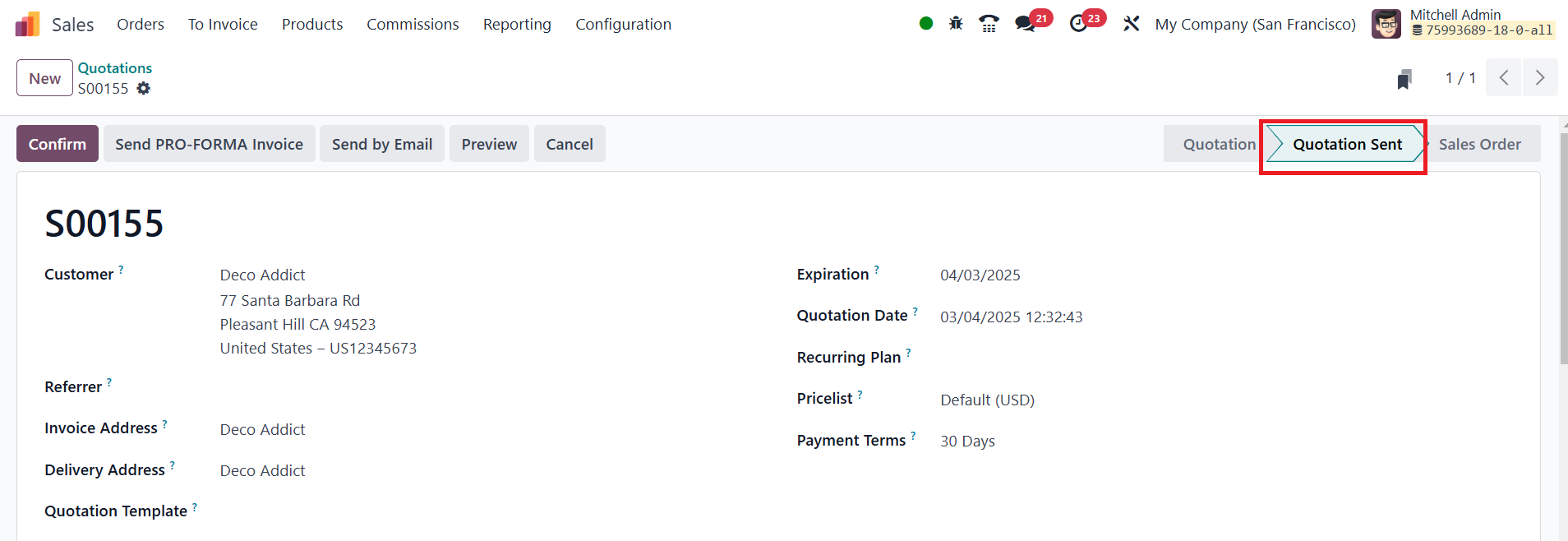Viewport: 1568px width, 541px height.
Task: Click the Quotations breadcrumb link
Action: [115, 68]
